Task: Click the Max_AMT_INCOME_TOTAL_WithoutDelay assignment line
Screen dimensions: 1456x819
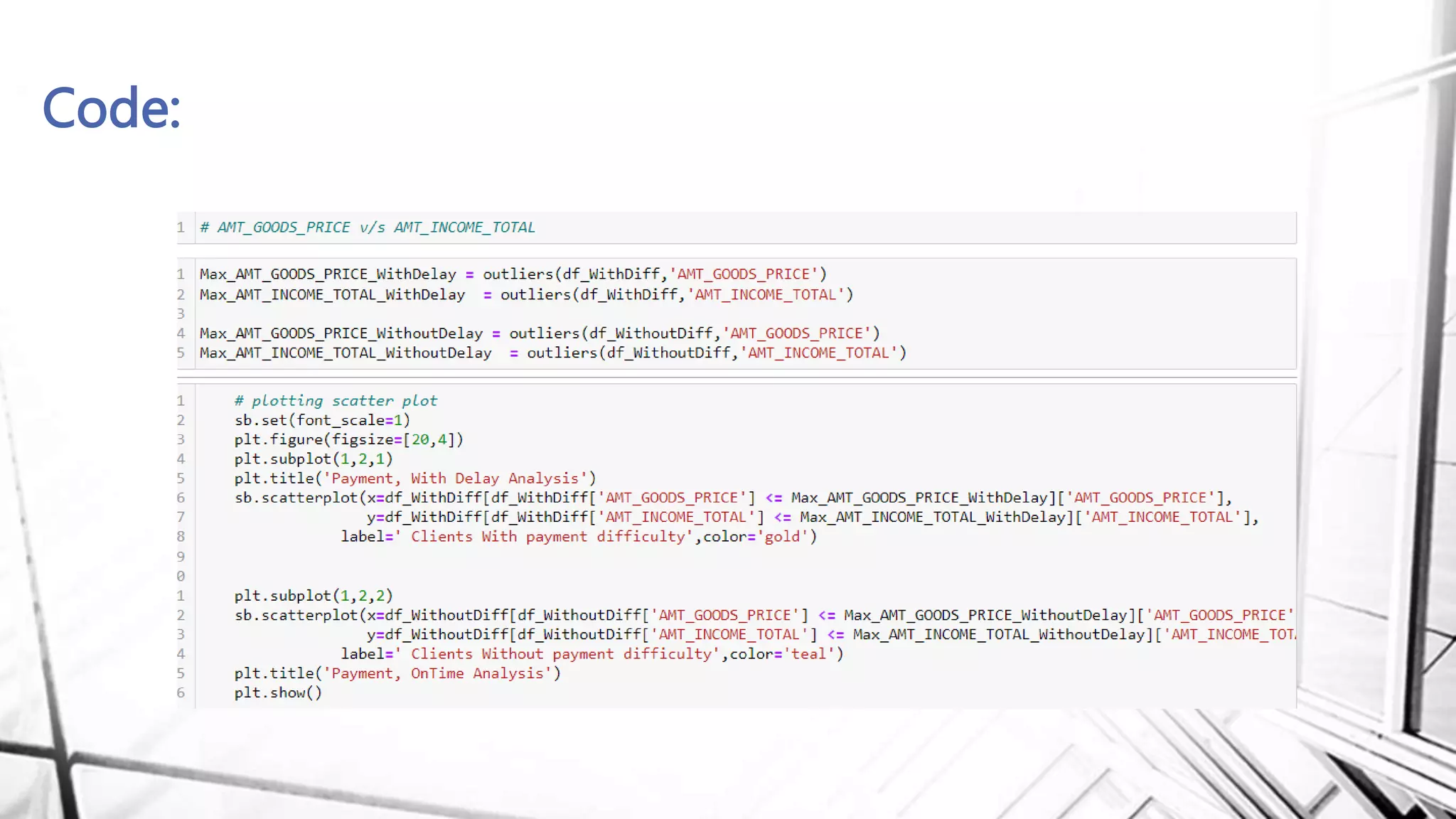Action: pyautogui.click(x=552, y=353)
